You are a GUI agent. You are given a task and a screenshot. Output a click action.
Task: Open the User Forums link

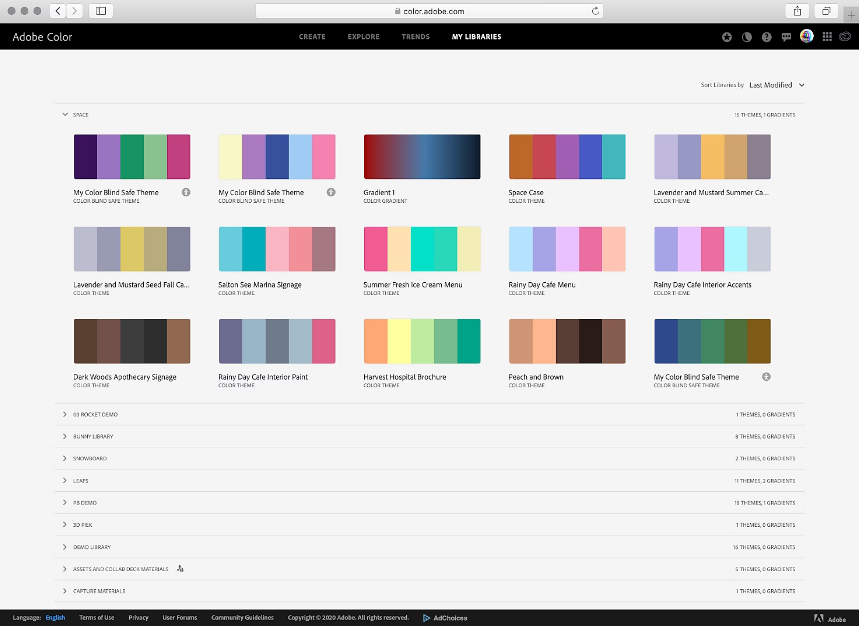[180, 617]
